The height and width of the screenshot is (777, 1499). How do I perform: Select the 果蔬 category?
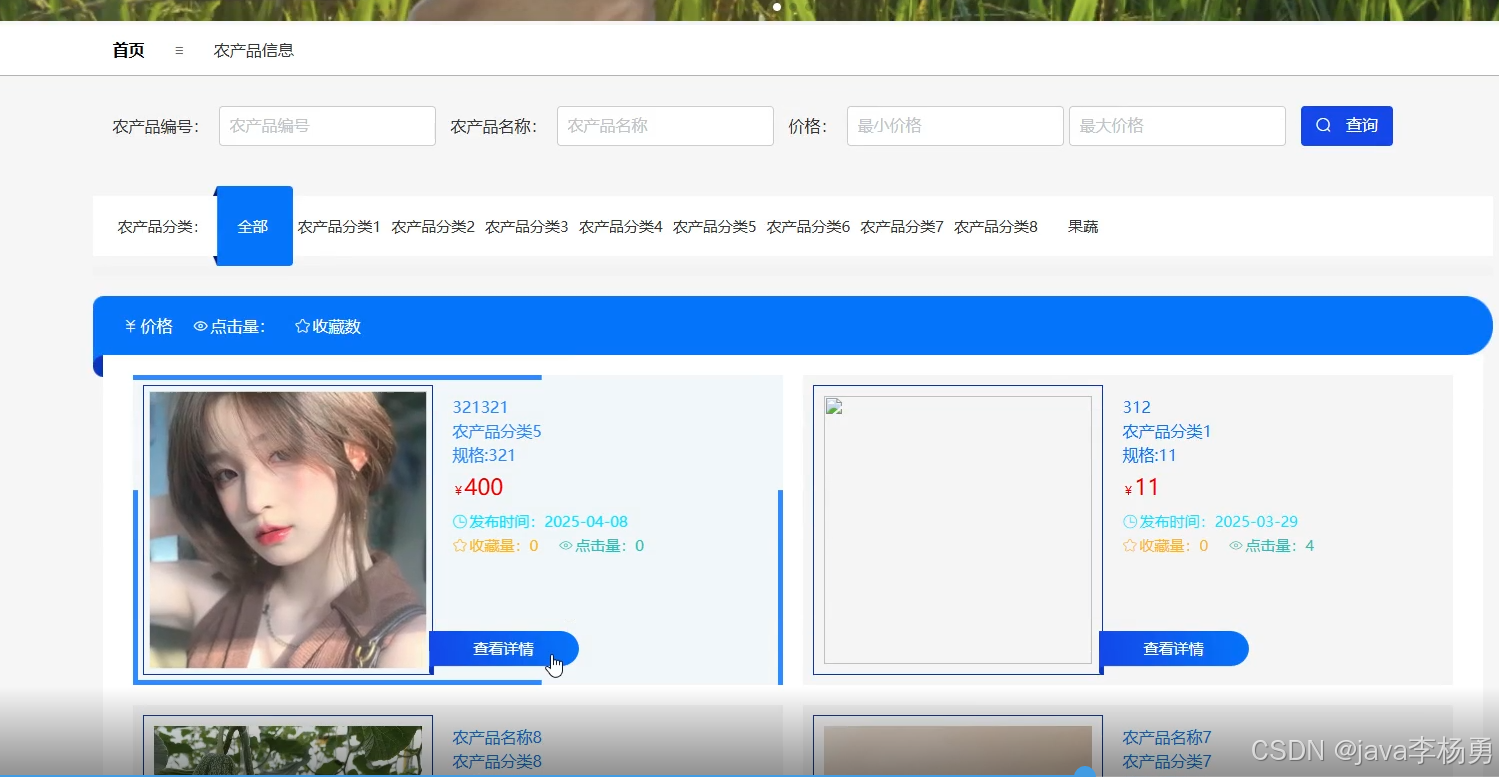click(1083, 227)
